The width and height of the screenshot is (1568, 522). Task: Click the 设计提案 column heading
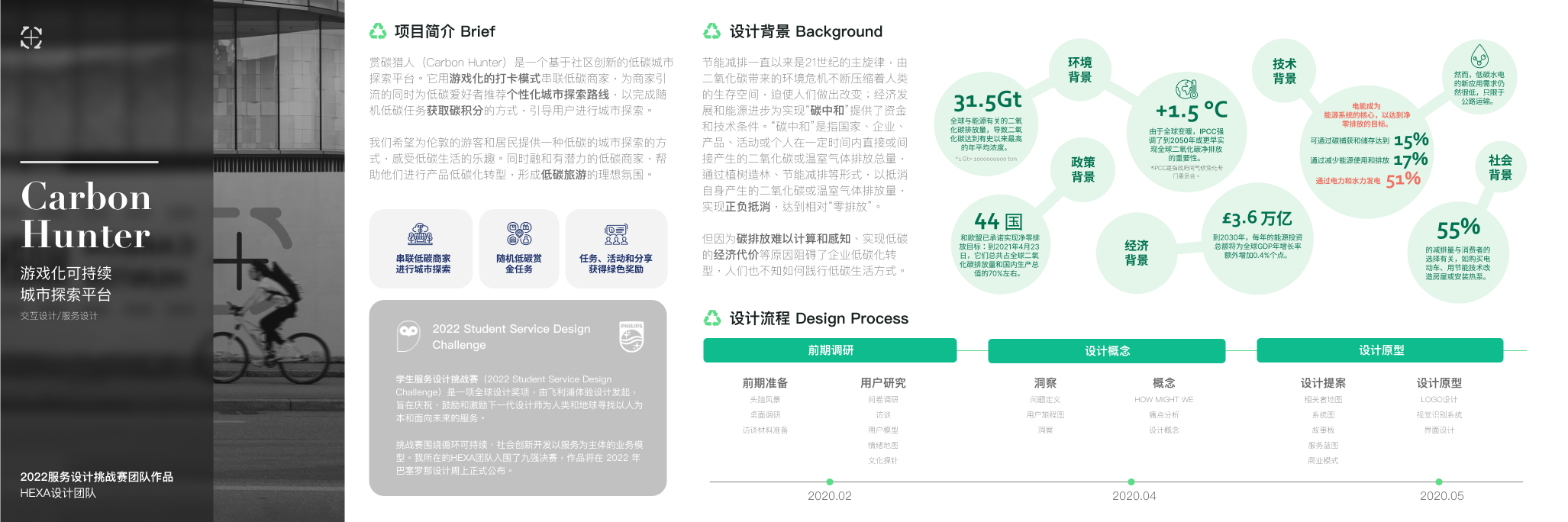1323,383
